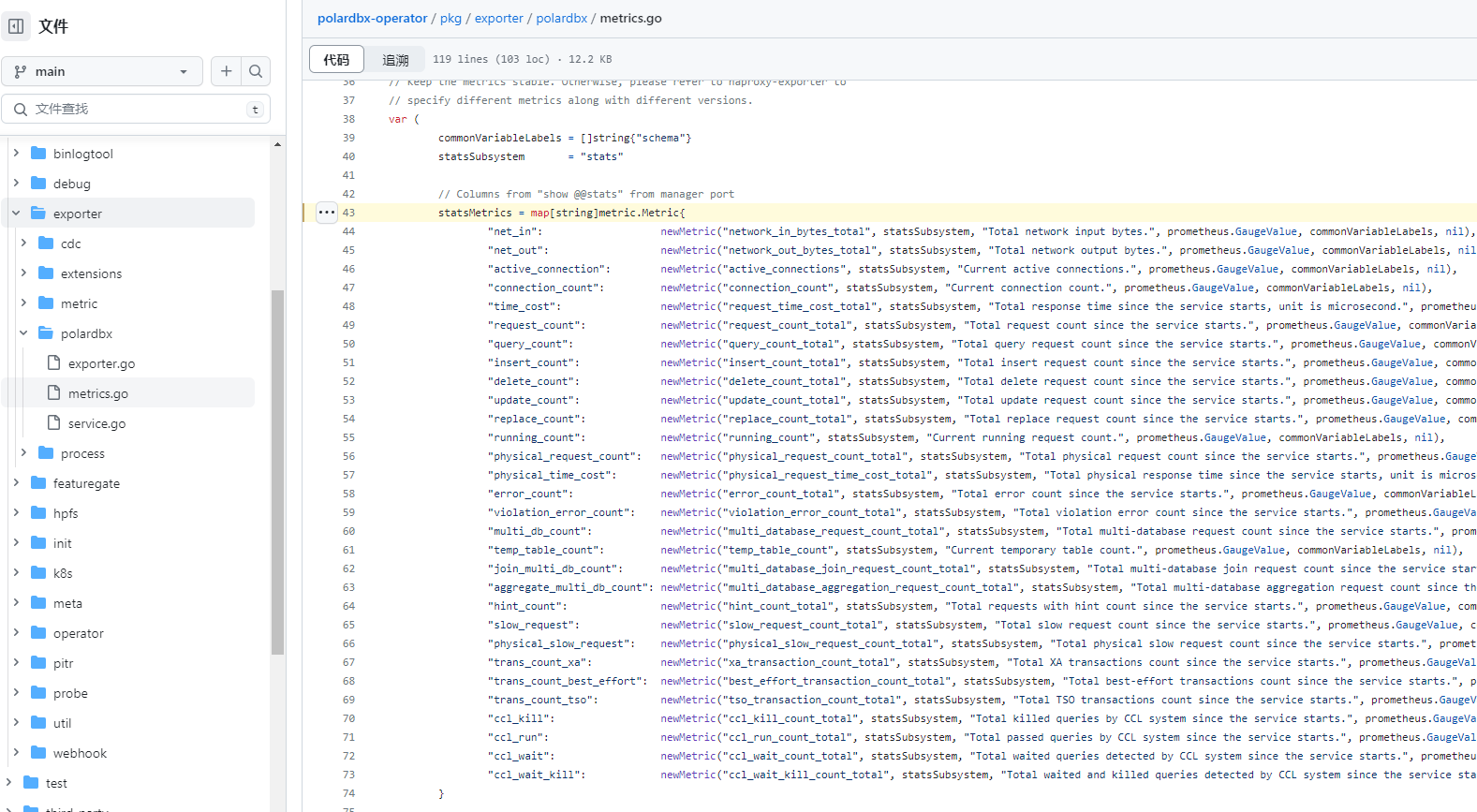Select the webhook folder icon
Image resolution: width=1477 pixels, height=812 pixels.
(x=38, y=752)
